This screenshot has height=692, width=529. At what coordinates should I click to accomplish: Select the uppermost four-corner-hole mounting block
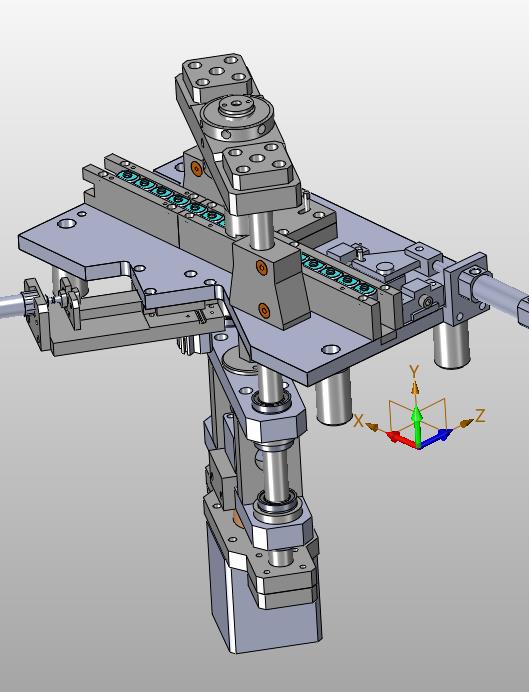pos(217,76)
